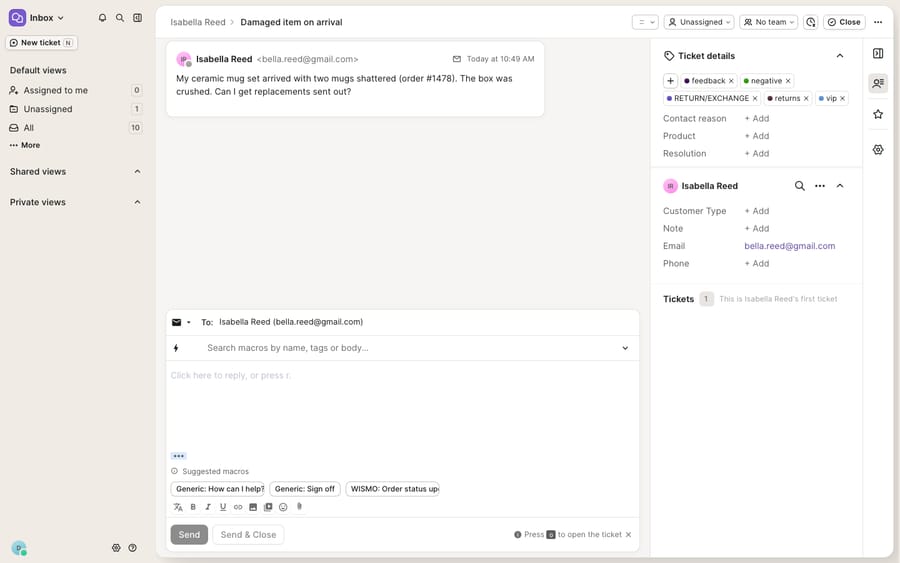Click the user avatar at bottom left
Viewport: 900px width, 563px height.
coord(19,548)
